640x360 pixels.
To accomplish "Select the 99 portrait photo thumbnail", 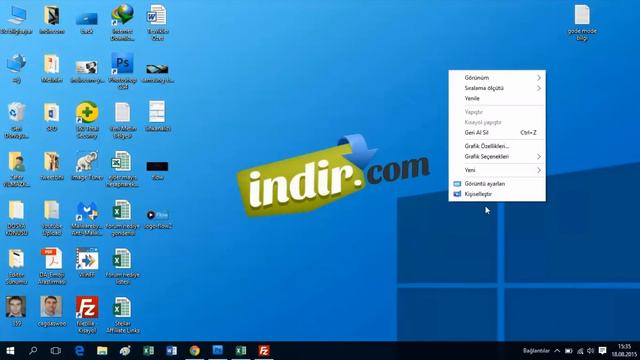I will pos(17,311).
